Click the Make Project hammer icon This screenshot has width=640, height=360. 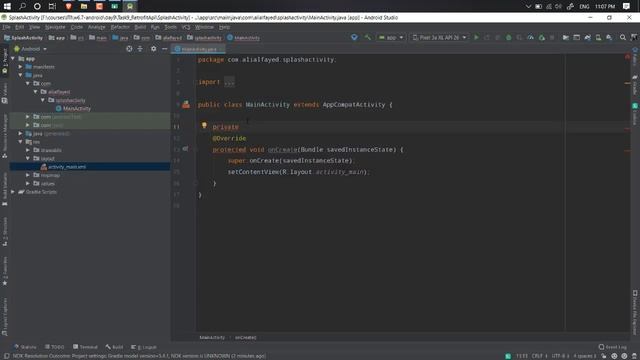(x=368, y=37)
